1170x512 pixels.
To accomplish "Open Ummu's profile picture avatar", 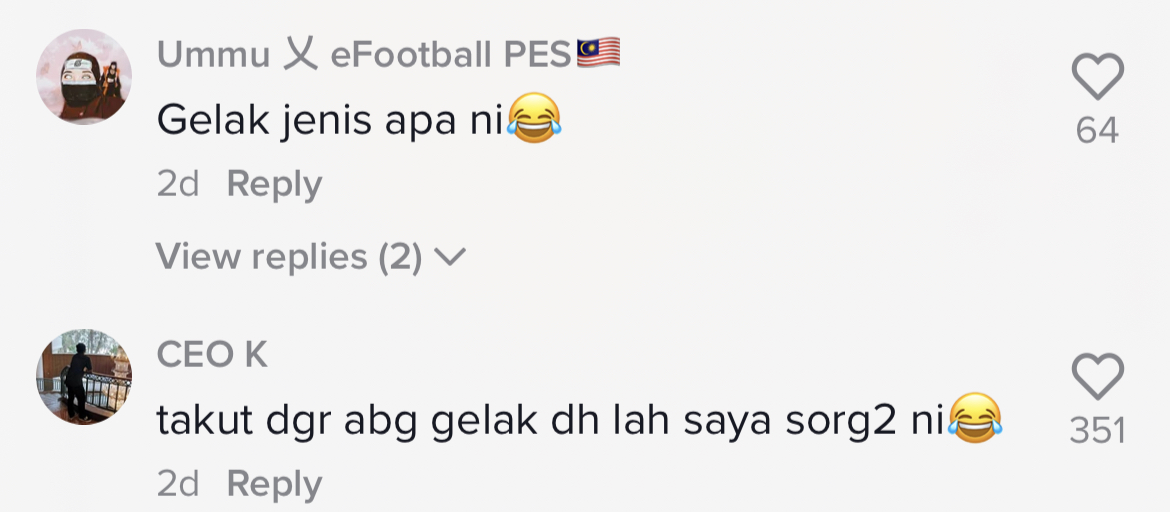I will click(x=84, y=77).
